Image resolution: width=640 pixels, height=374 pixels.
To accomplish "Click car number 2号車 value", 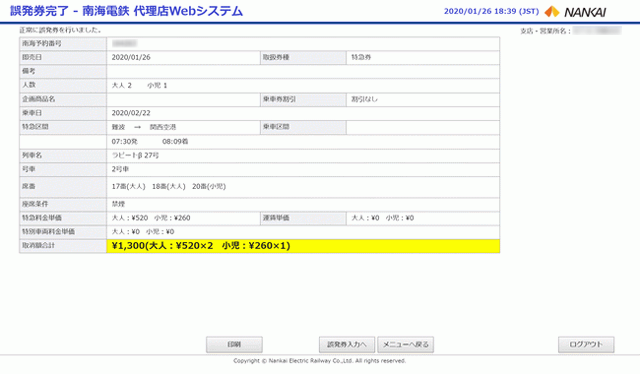I will click(120, 169).
